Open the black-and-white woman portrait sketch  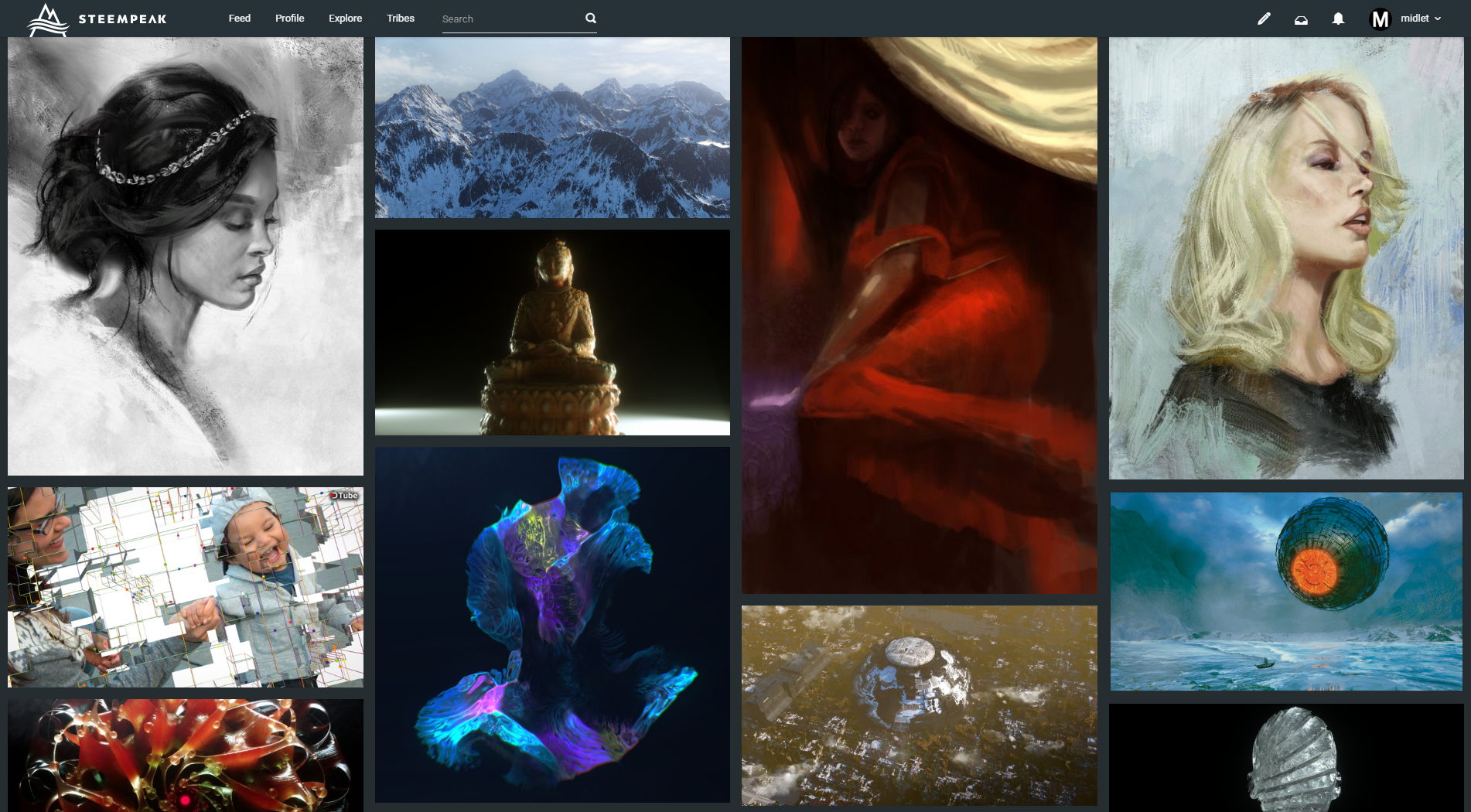click(186, 256)
